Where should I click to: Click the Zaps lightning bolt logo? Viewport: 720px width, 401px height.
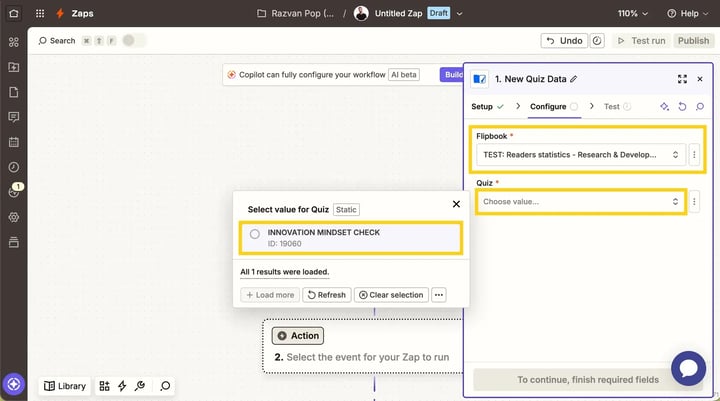[x=60, y=13]
